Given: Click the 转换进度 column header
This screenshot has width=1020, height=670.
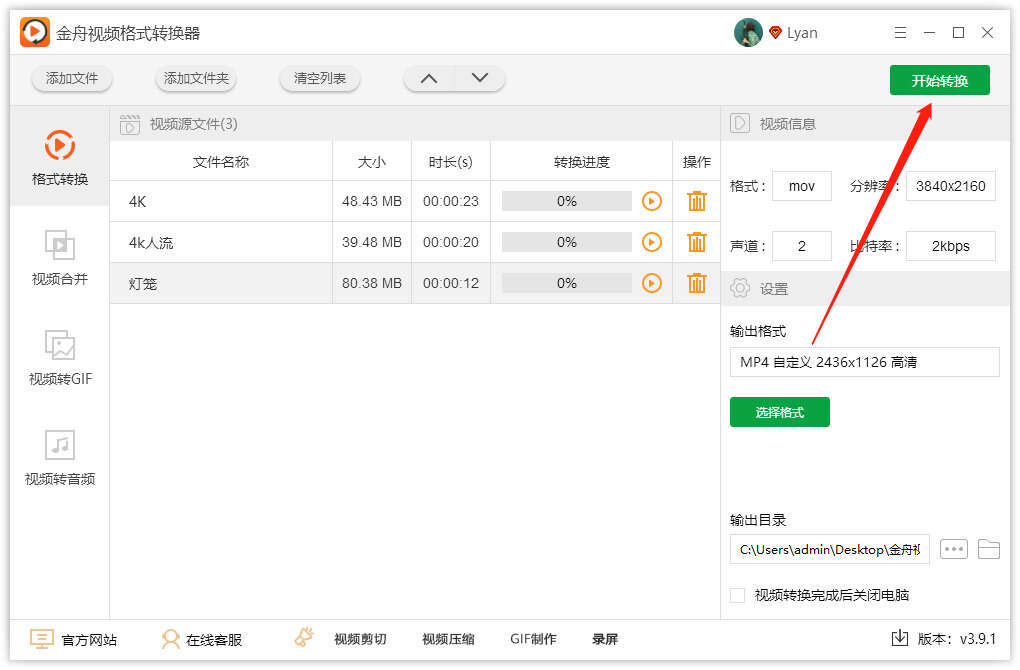Looking at the screenshot, I should tap(581, 161).
